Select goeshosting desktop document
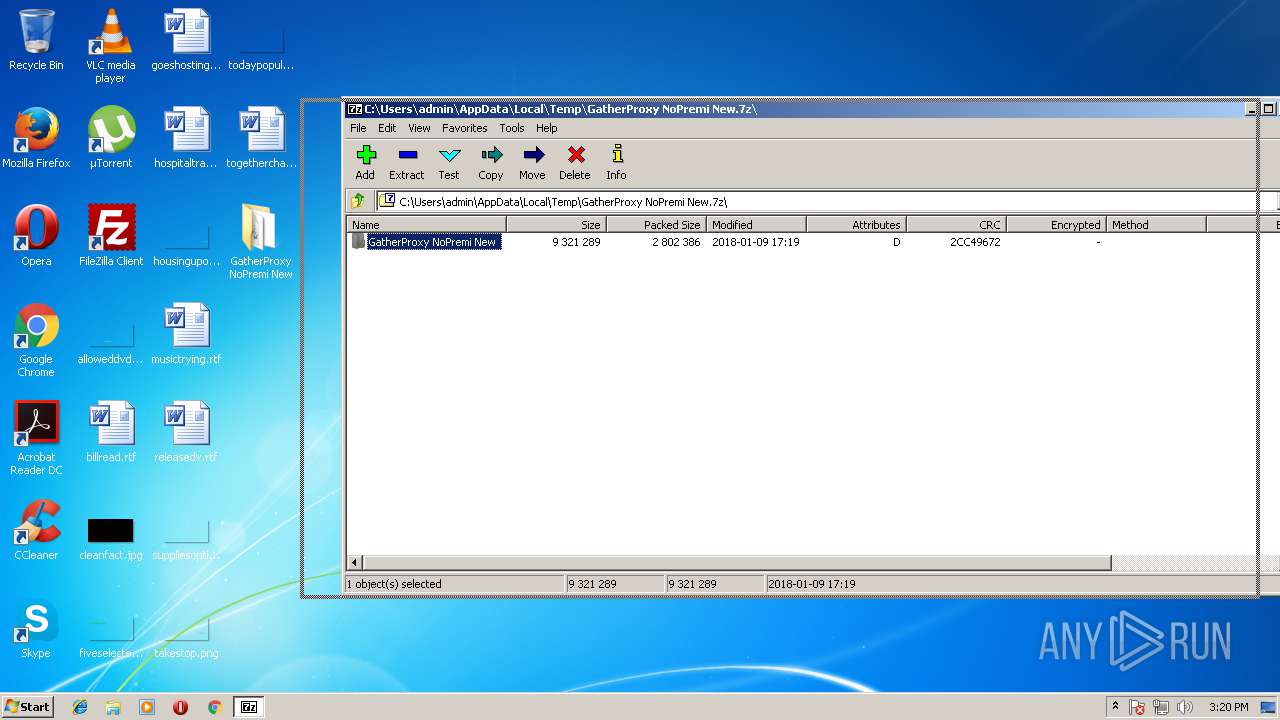Image resolution: width=1280 pixels, height=720 pixels. (186, 40)
